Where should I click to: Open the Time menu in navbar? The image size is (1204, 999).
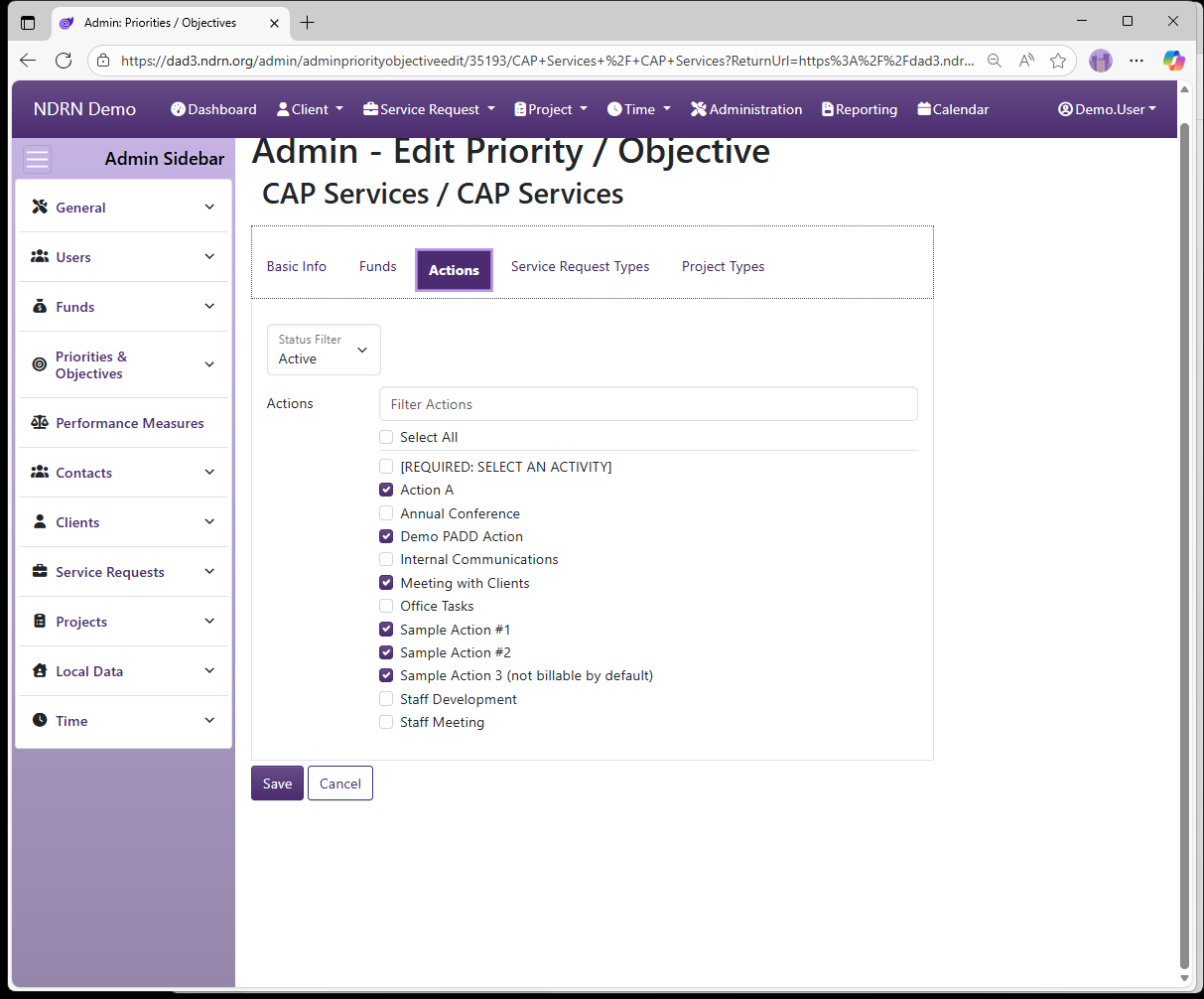coord(639,109)
